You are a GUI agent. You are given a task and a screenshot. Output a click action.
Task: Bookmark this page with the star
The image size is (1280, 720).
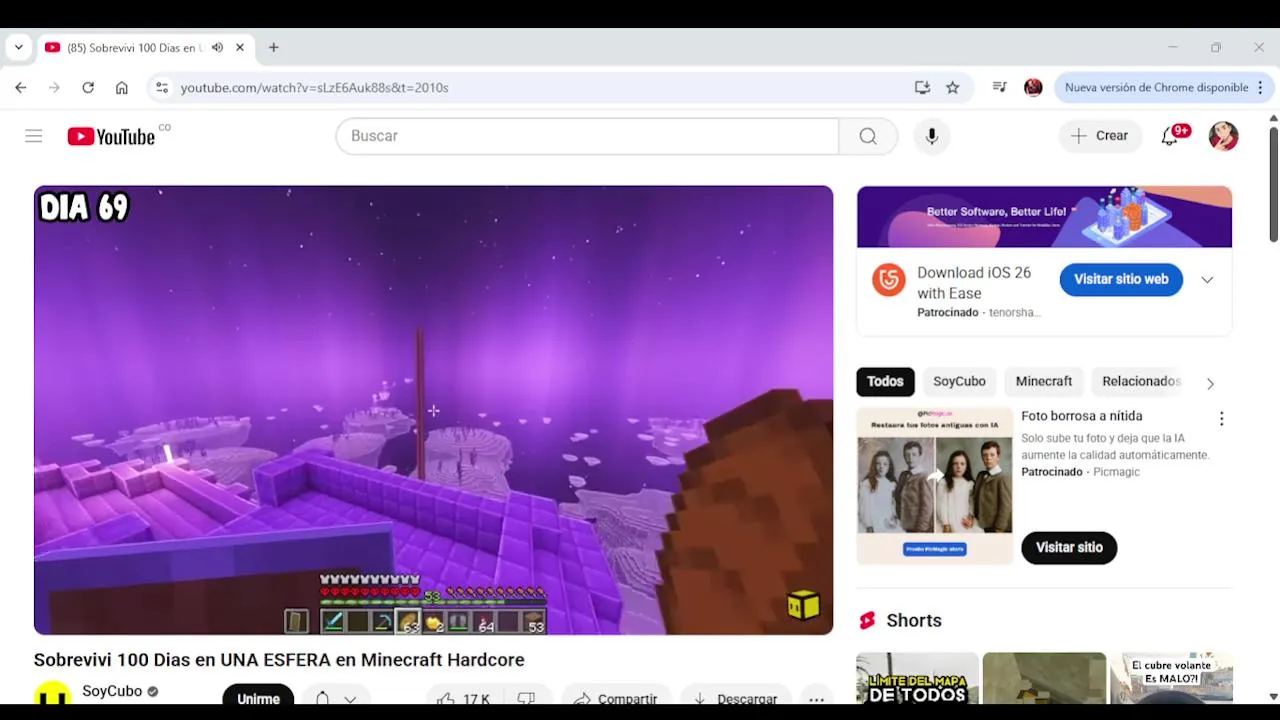click(953, 88)
